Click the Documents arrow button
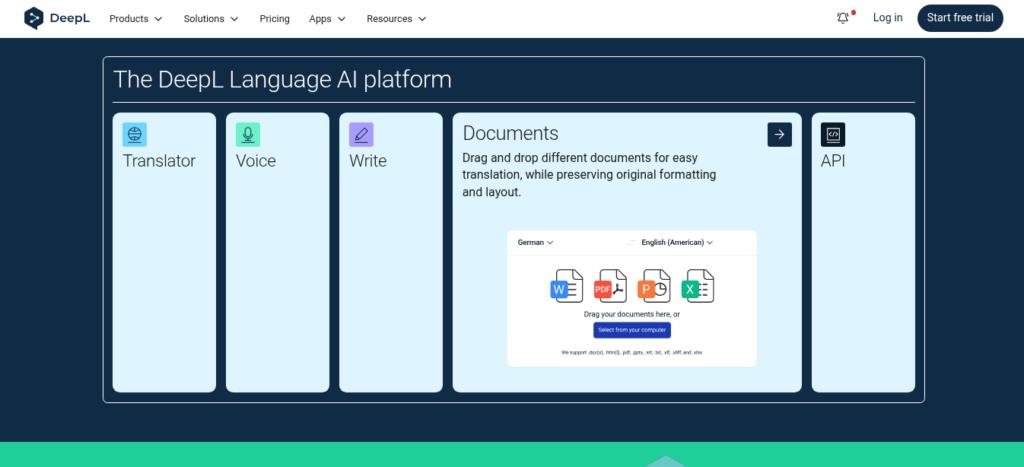Viewport: 1024px width, 467px height. [x=780, y=135]
